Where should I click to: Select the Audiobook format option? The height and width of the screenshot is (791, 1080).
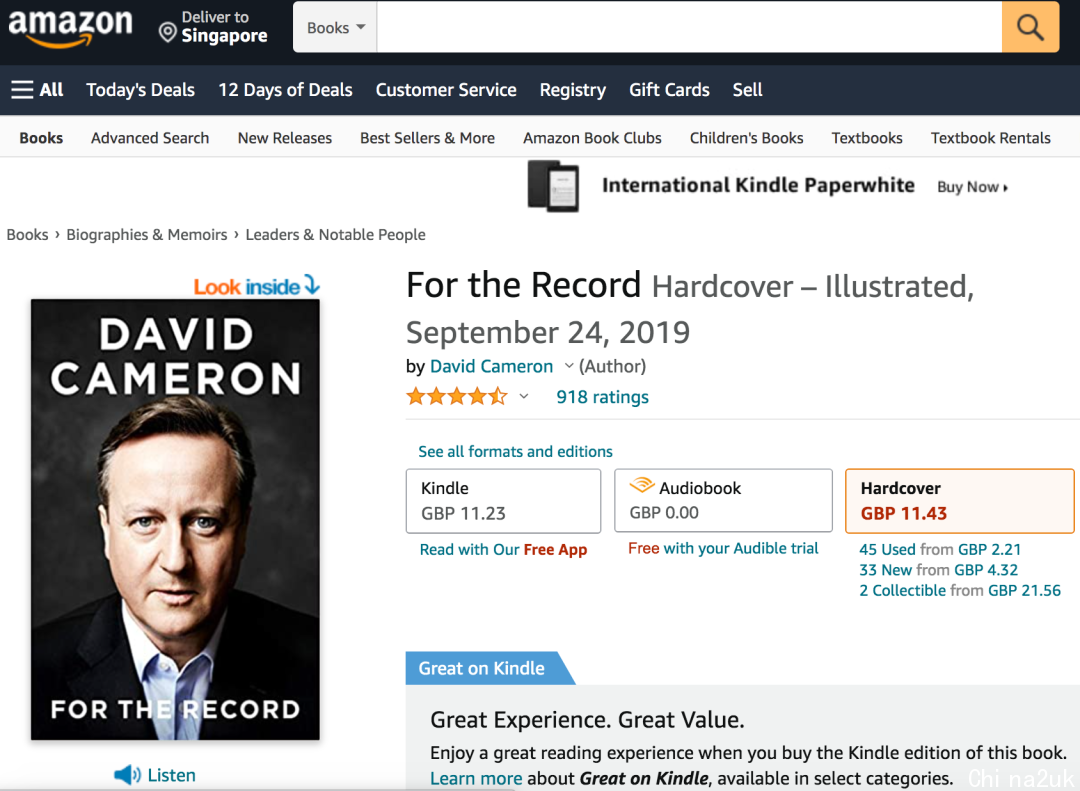[x=723, y=501]
